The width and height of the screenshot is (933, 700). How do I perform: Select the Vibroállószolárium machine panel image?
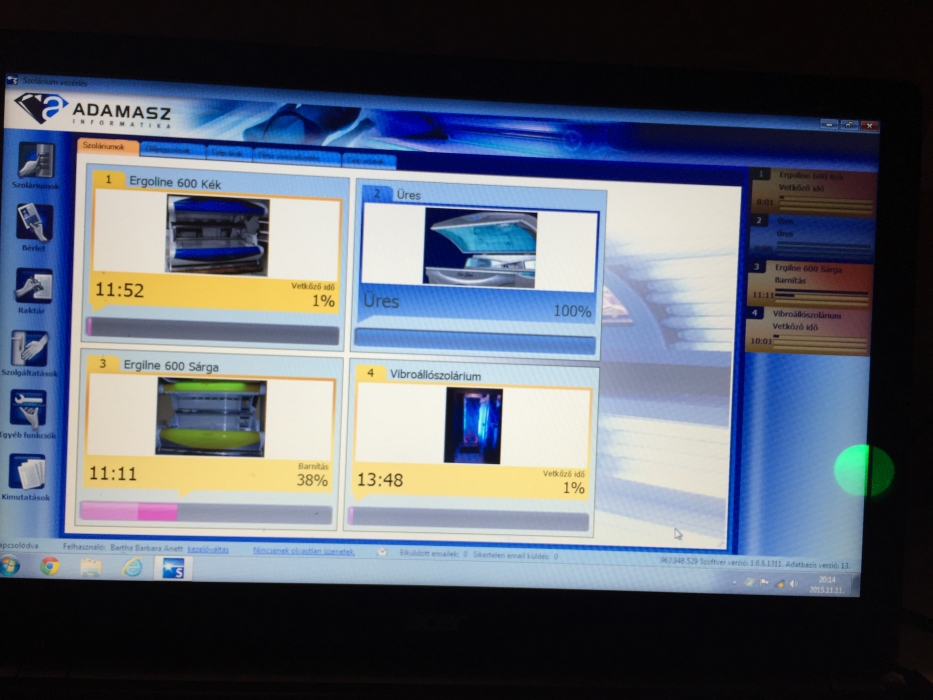tap(473, 425)
